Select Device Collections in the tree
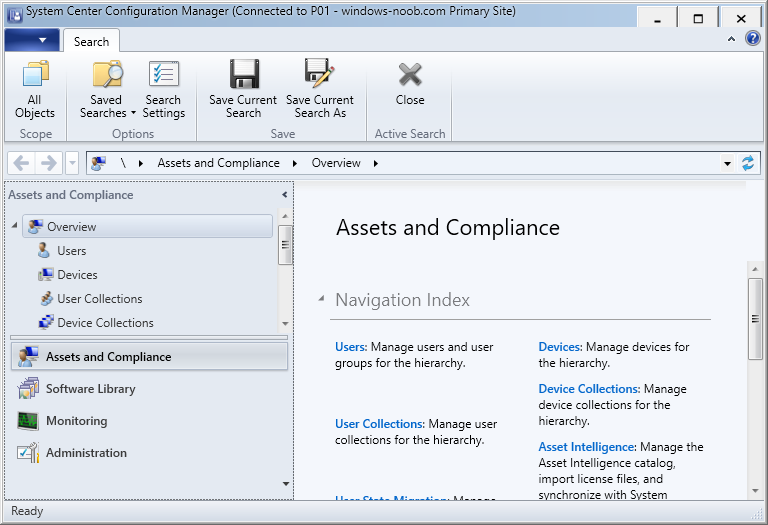The image size is (768, 525). [x=105, y=323]
